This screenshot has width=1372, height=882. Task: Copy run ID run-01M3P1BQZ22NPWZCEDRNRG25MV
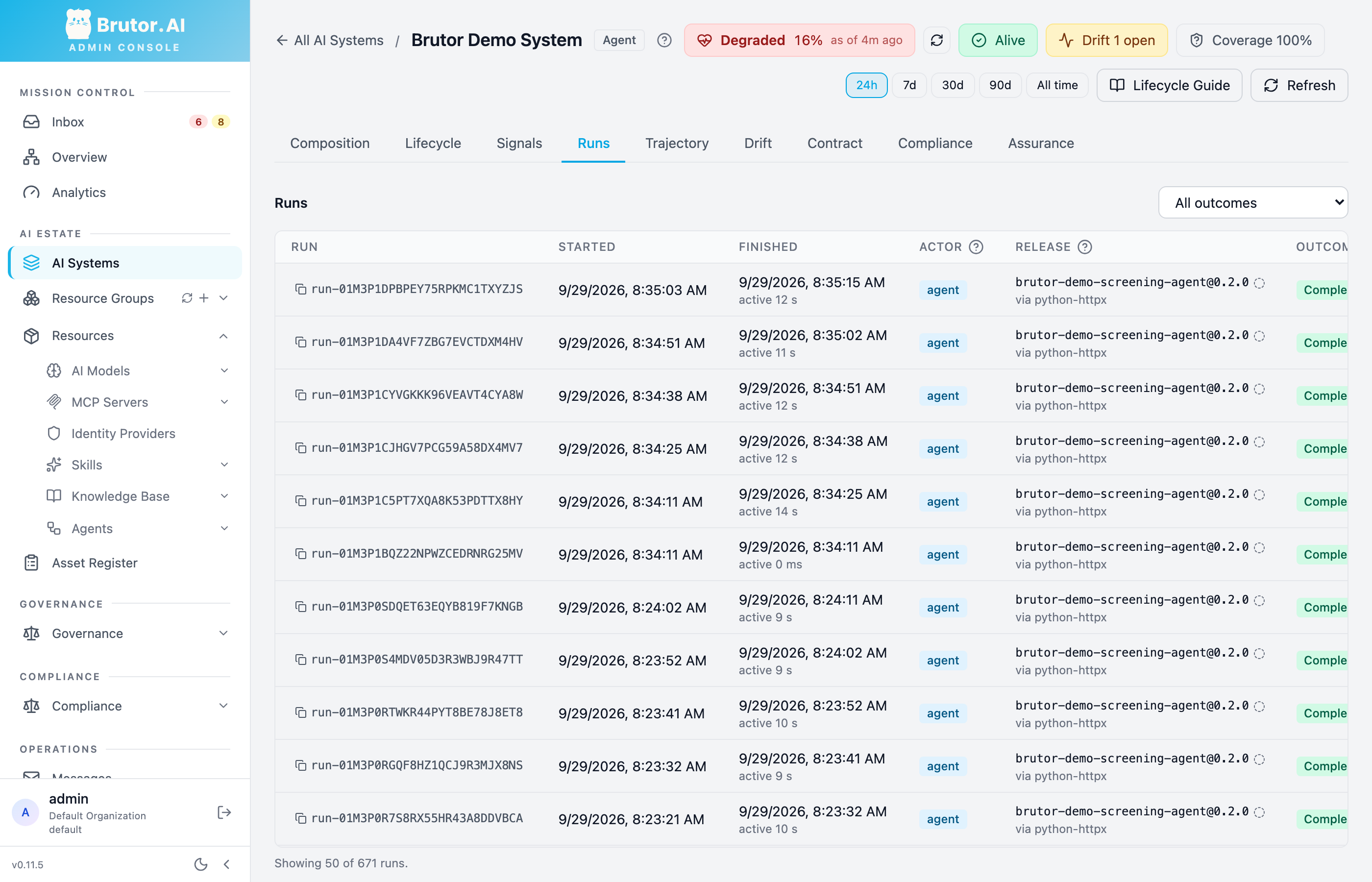coord(300,554)
